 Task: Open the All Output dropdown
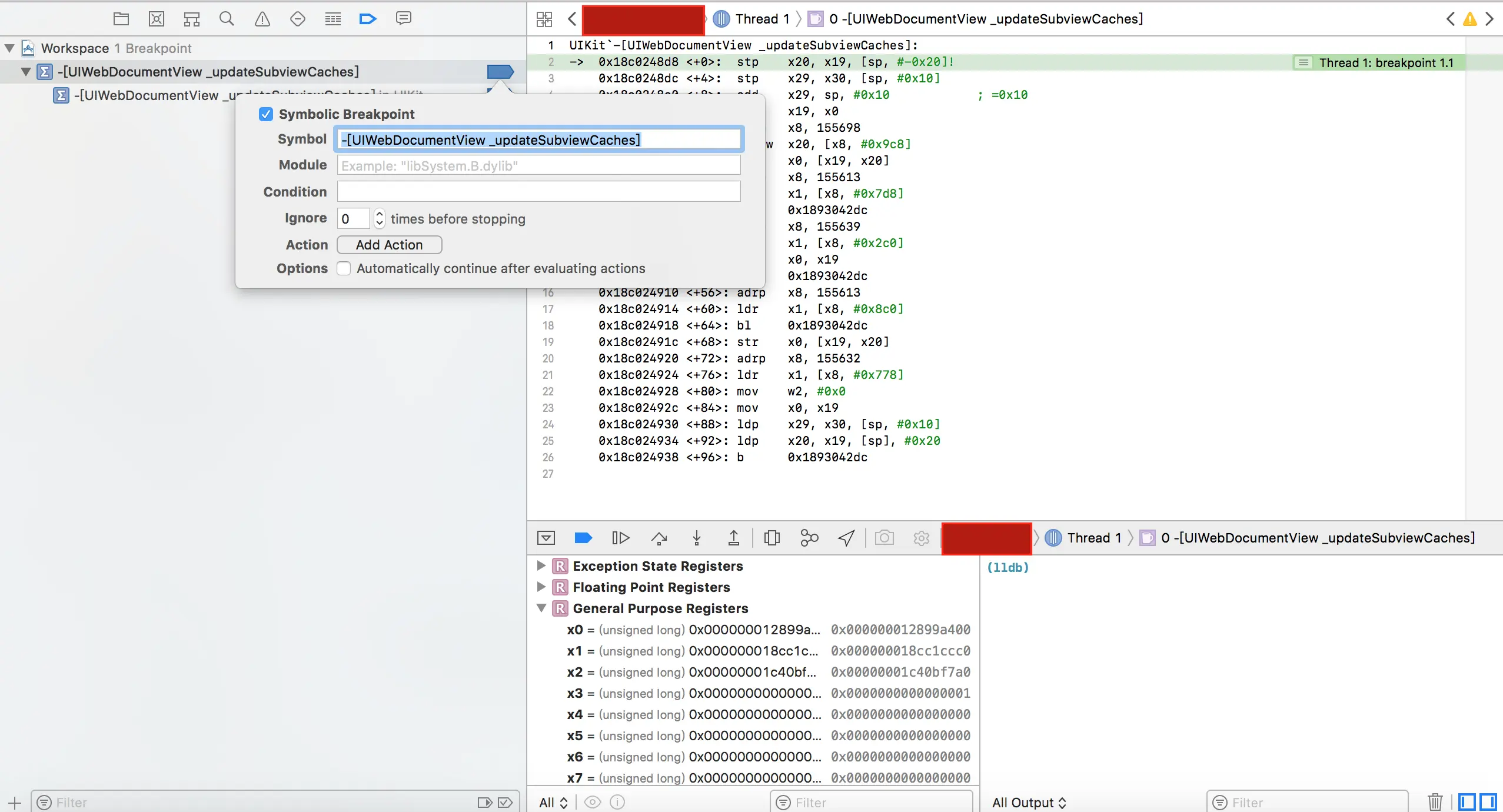point(1029,803)
